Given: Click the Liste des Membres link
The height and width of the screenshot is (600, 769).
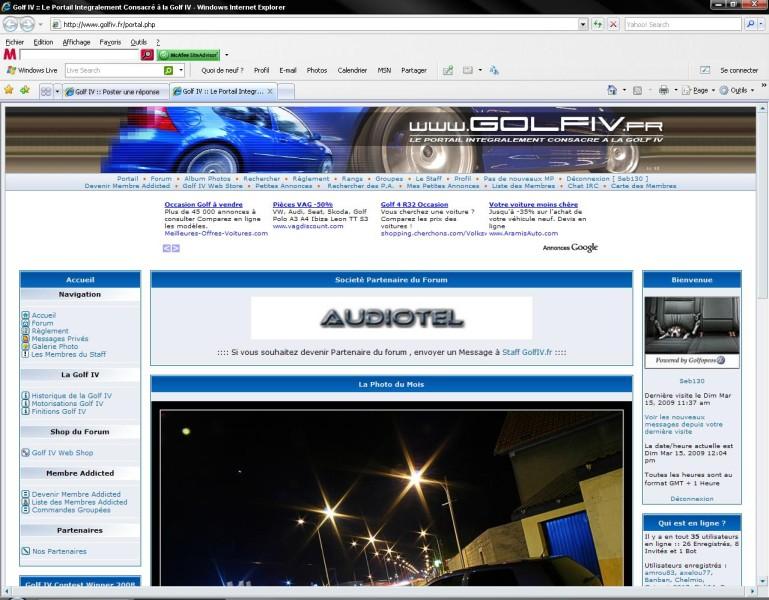Looking at the screenshot, I should pos(523,186).
